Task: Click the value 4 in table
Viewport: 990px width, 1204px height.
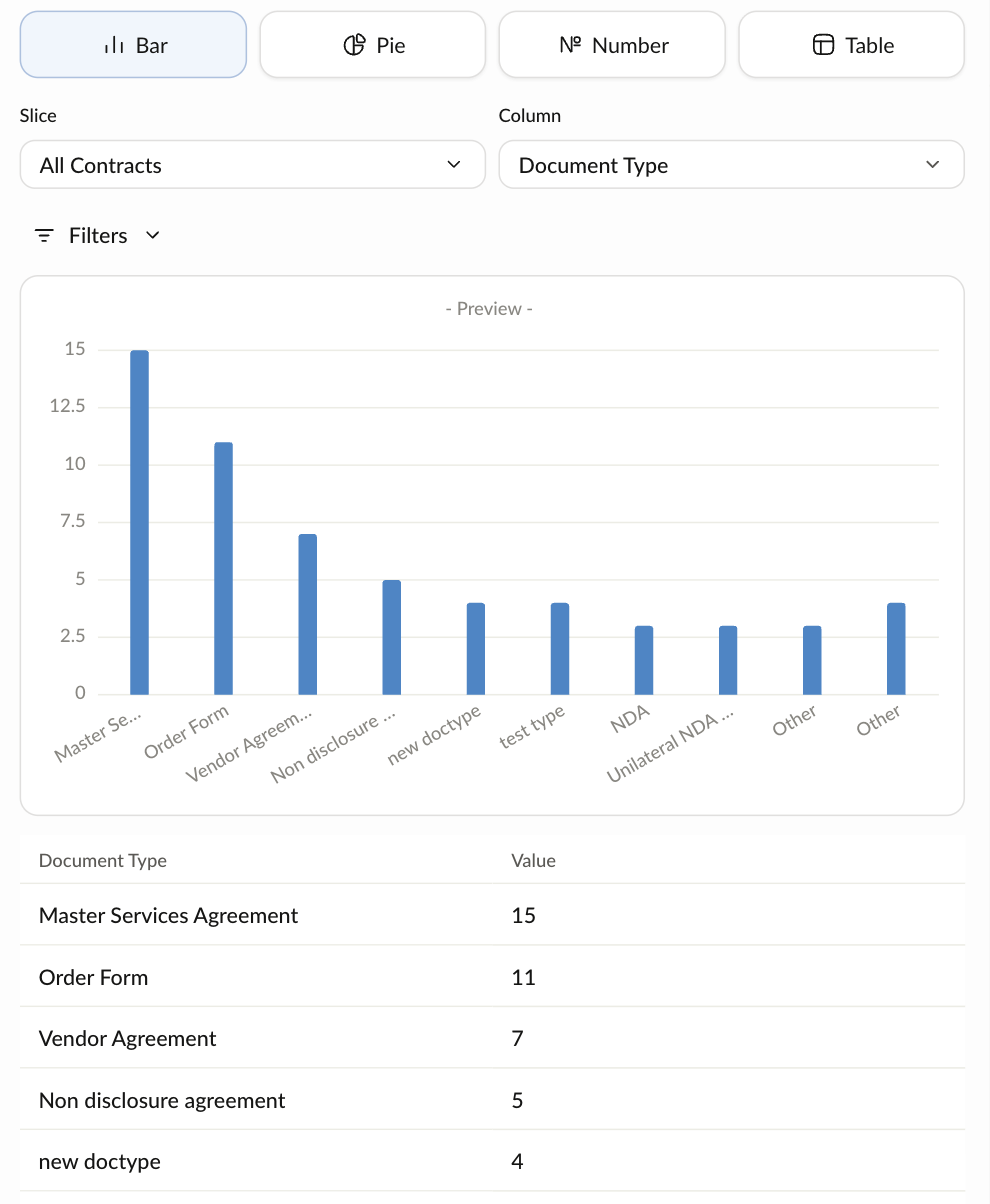Action: tap(517, 1162)
